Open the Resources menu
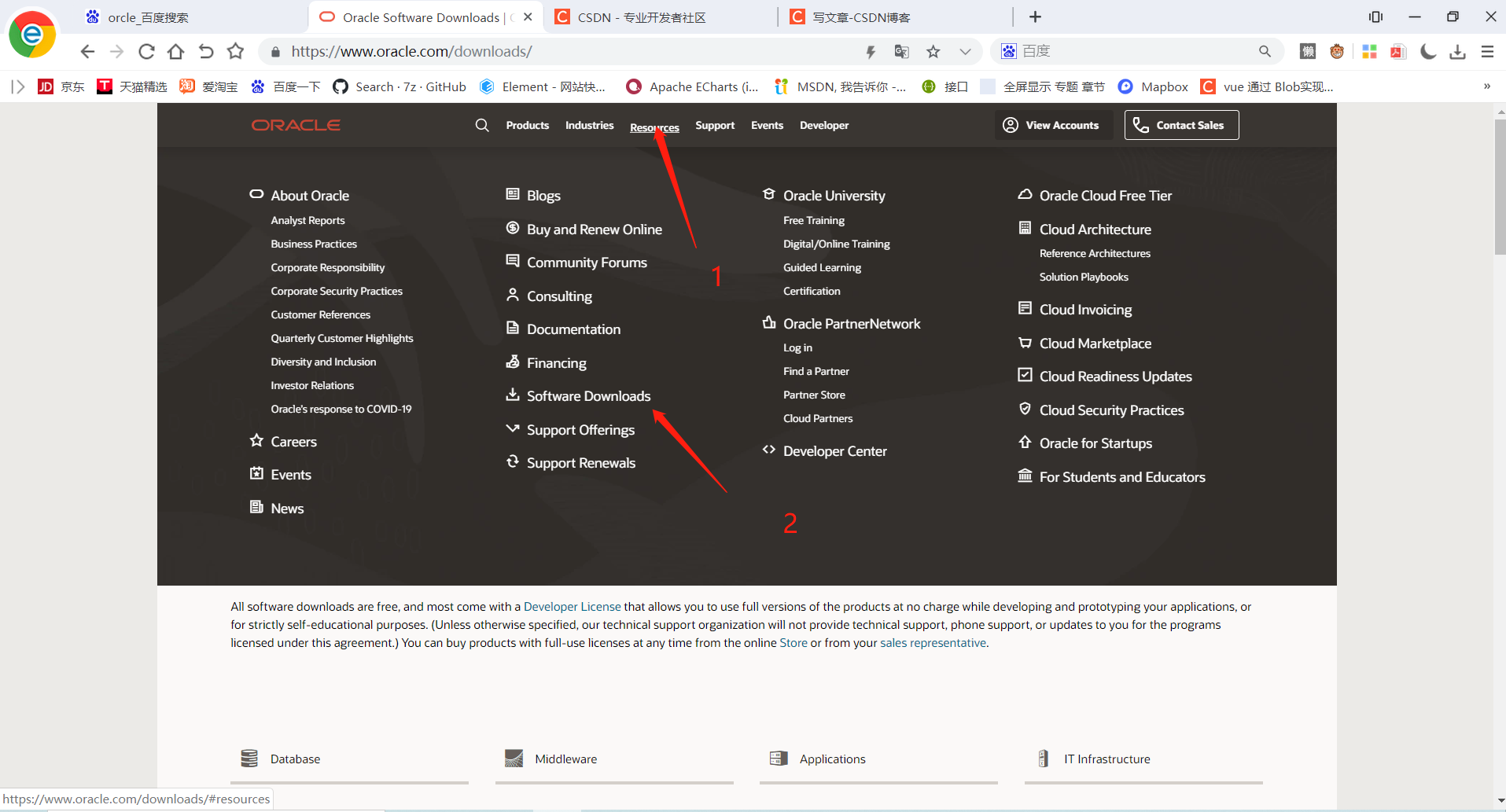The image size is (1506, 812). [x=654, y=127]
